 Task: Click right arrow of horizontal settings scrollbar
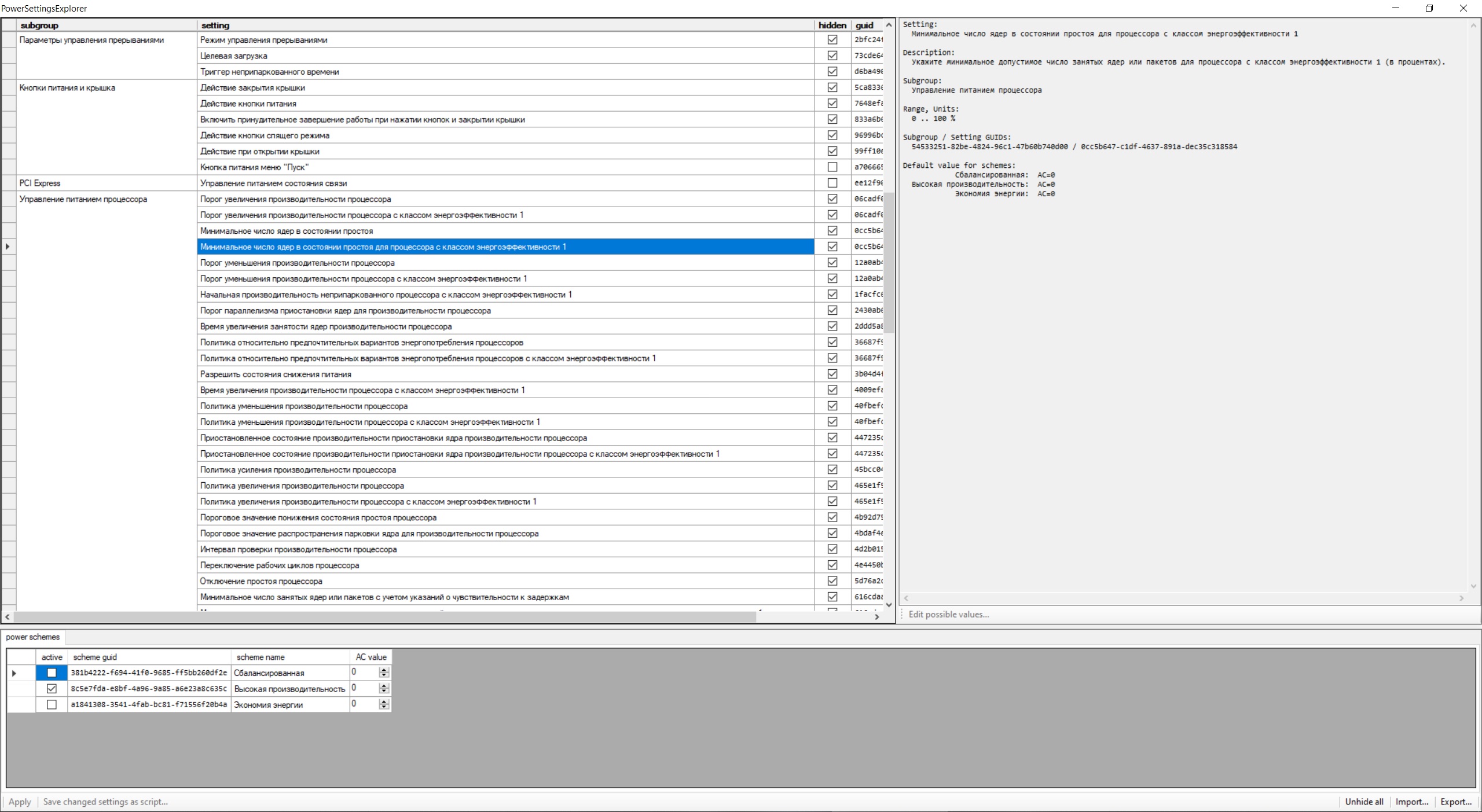tap(877, 617)
